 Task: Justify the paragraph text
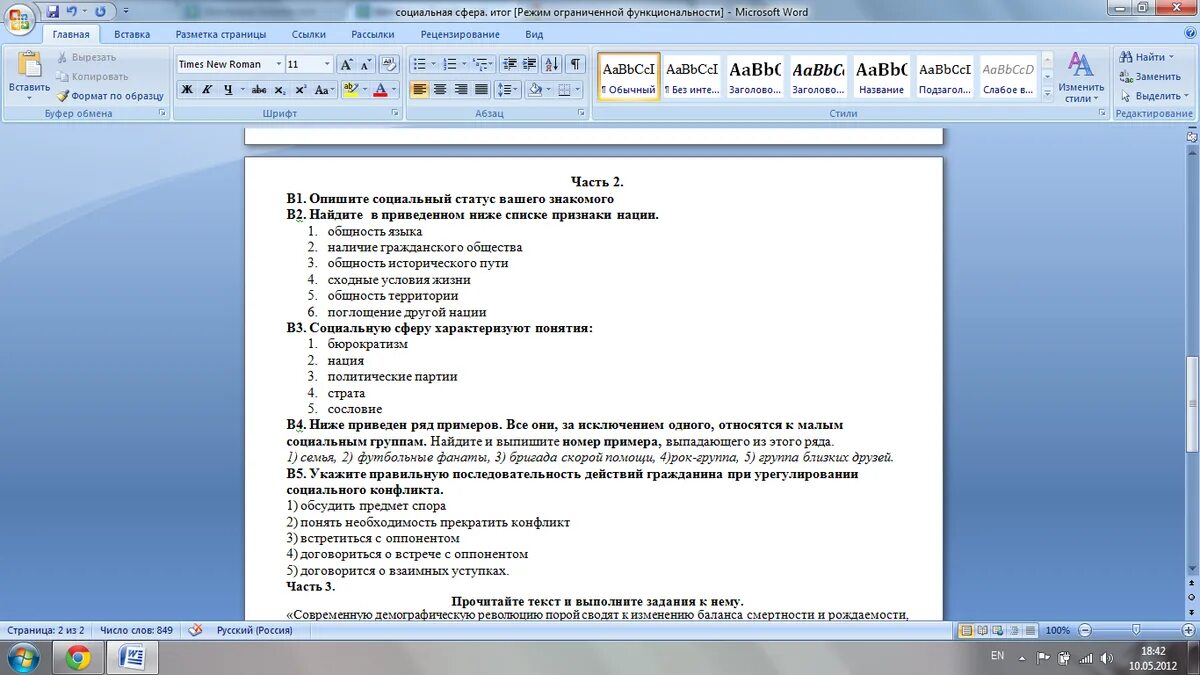pyautogui.click(x=480, y=90)
